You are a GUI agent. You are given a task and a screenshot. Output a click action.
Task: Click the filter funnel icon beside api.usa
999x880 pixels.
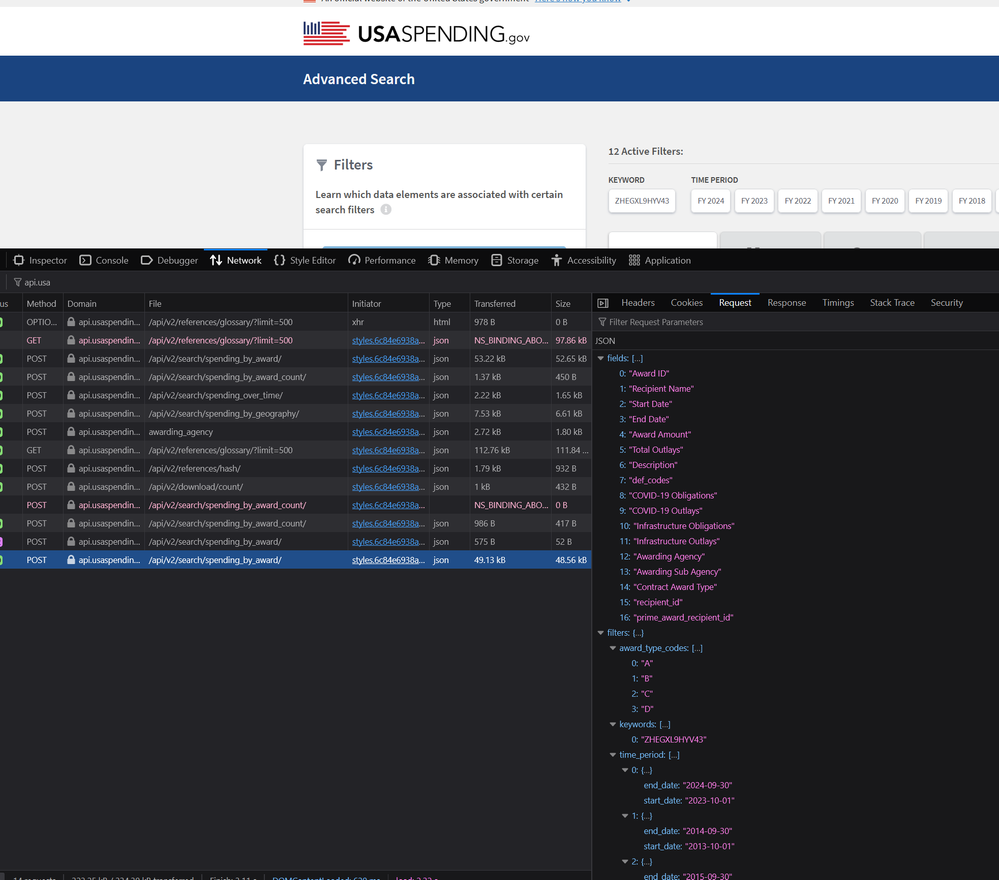coord(17,282)
